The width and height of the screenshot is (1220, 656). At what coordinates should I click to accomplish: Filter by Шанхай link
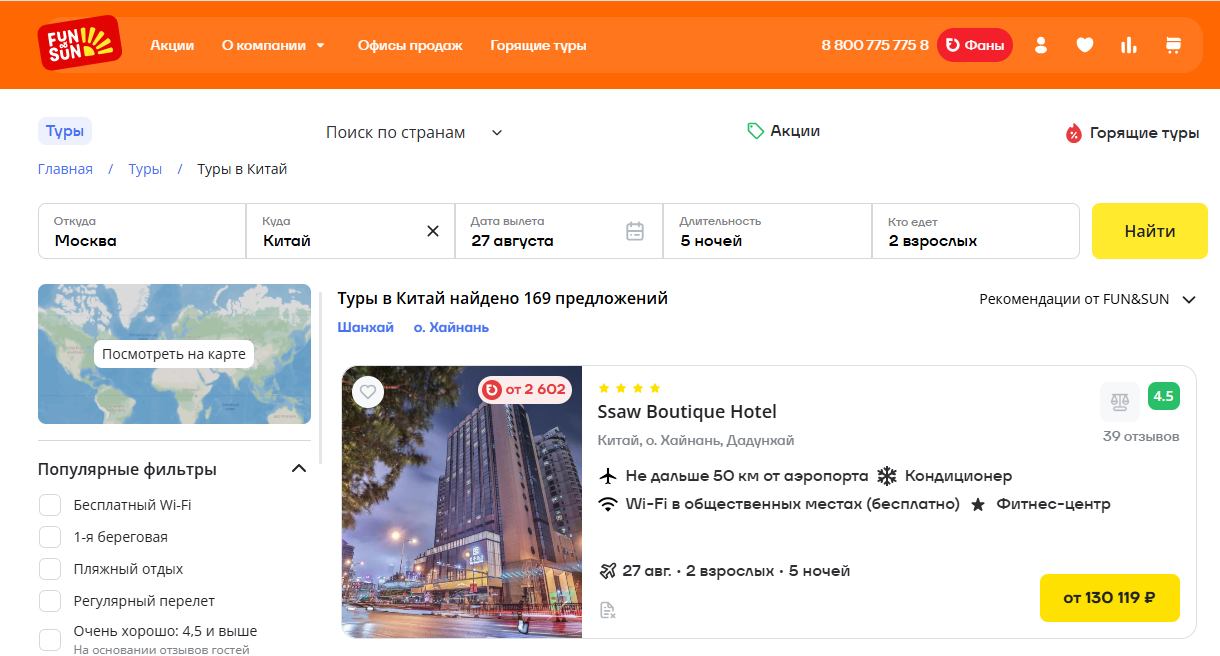[365, 327]
